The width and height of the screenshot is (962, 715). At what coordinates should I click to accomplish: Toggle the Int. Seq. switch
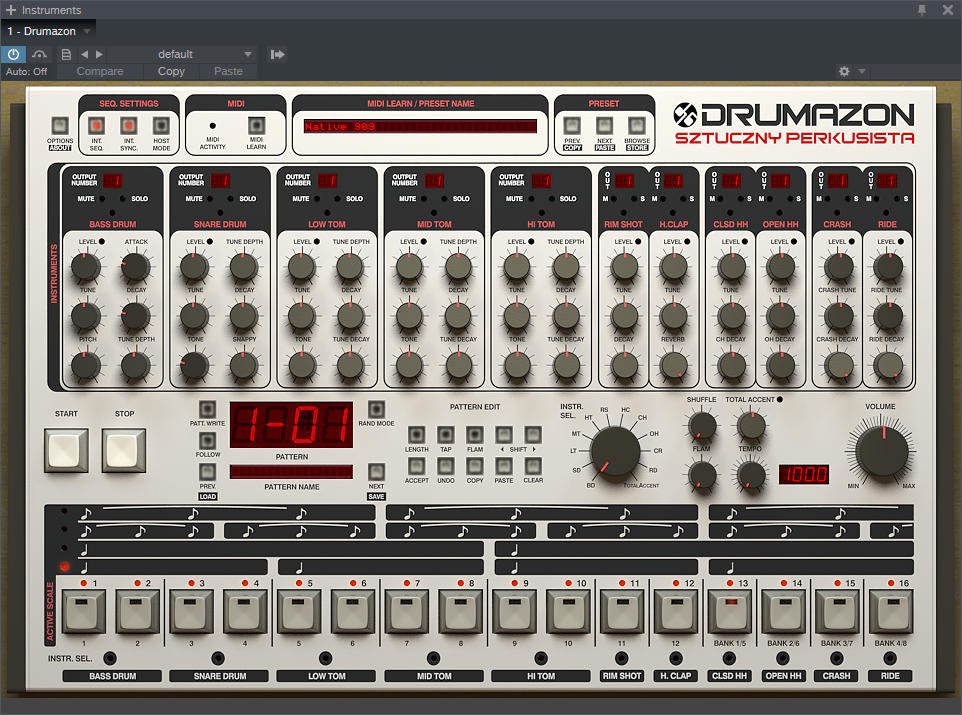point(96,126)
